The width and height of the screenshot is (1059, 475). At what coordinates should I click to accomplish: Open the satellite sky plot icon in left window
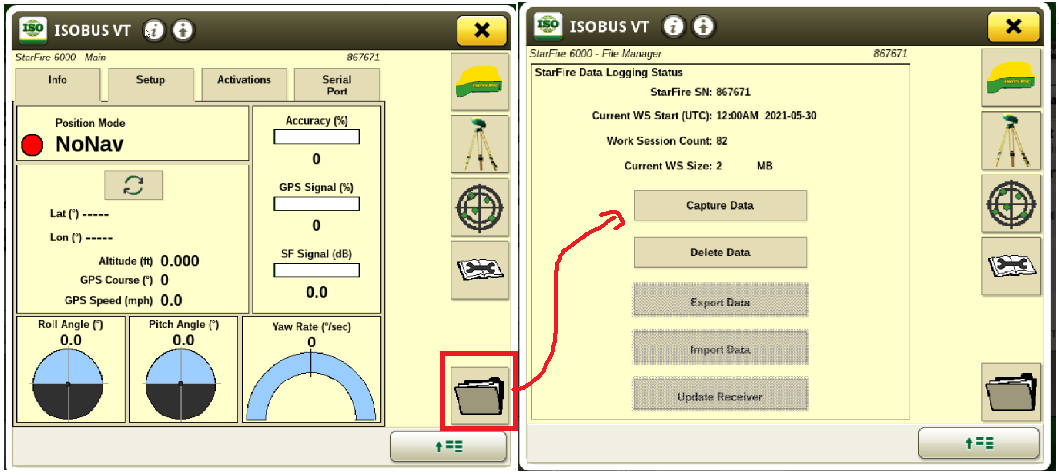point(480,206)
